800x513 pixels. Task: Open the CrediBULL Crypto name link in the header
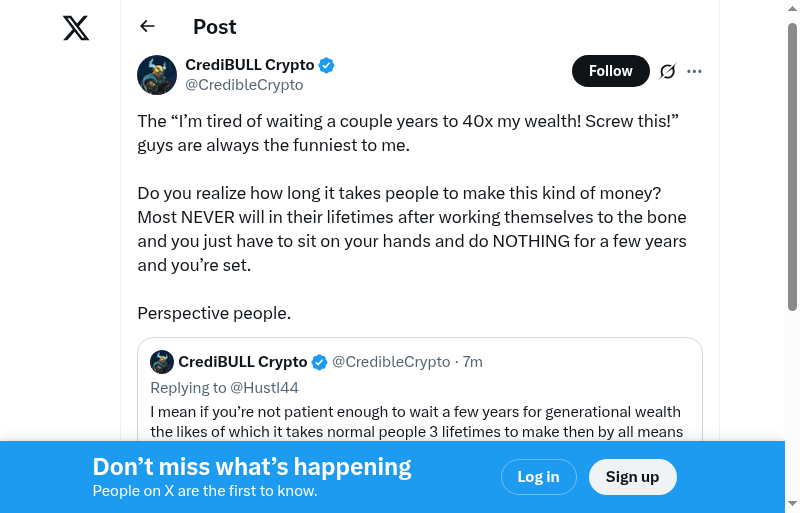tap(250, 65)
